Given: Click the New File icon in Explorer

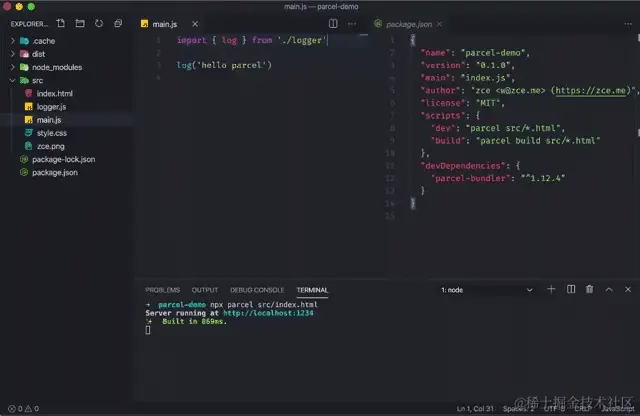Looking at the screenshot, I should pyautogui.click(x=61, y=23).
